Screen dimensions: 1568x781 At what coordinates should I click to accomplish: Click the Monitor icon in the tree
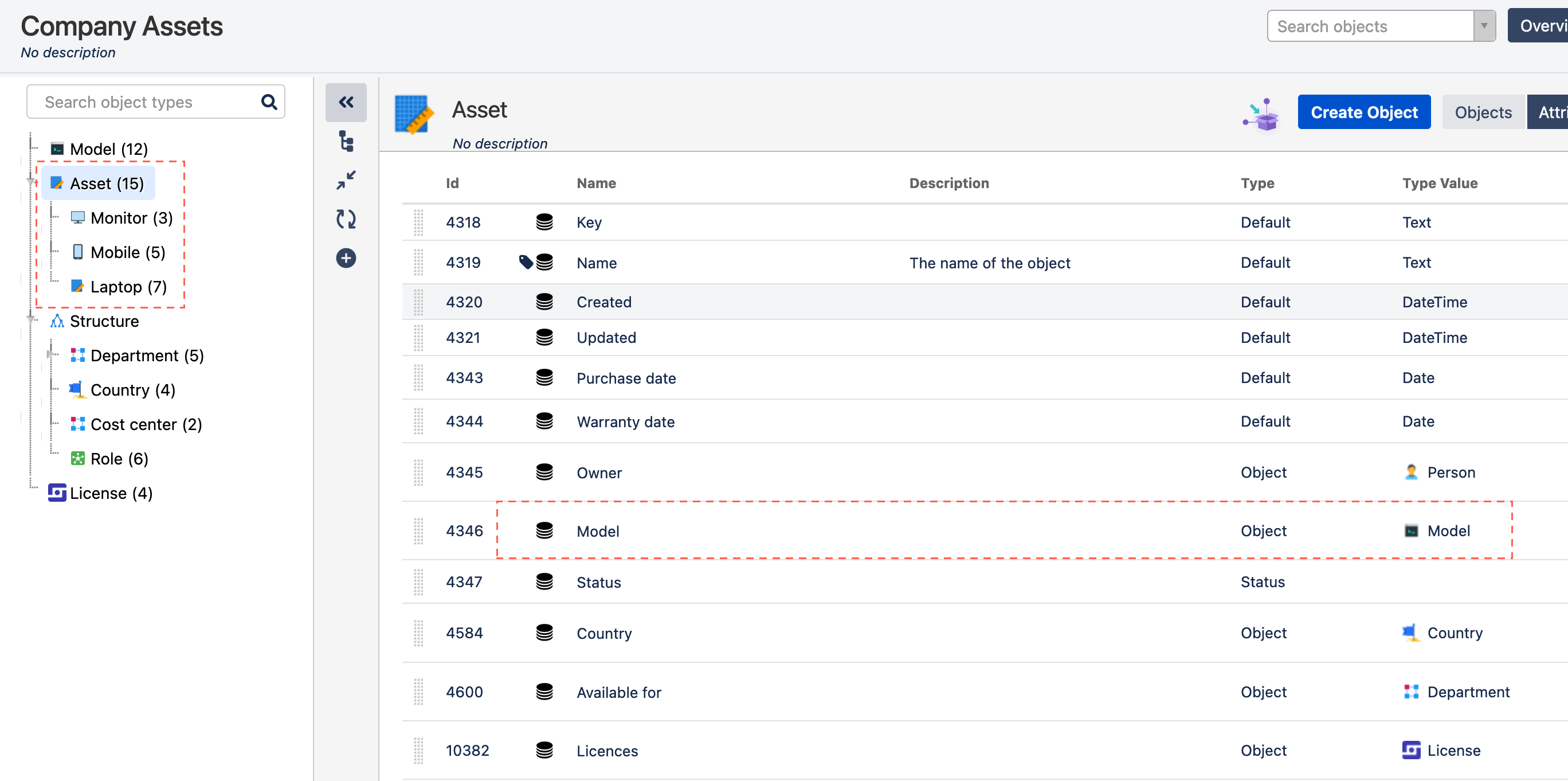coord(78,217)
